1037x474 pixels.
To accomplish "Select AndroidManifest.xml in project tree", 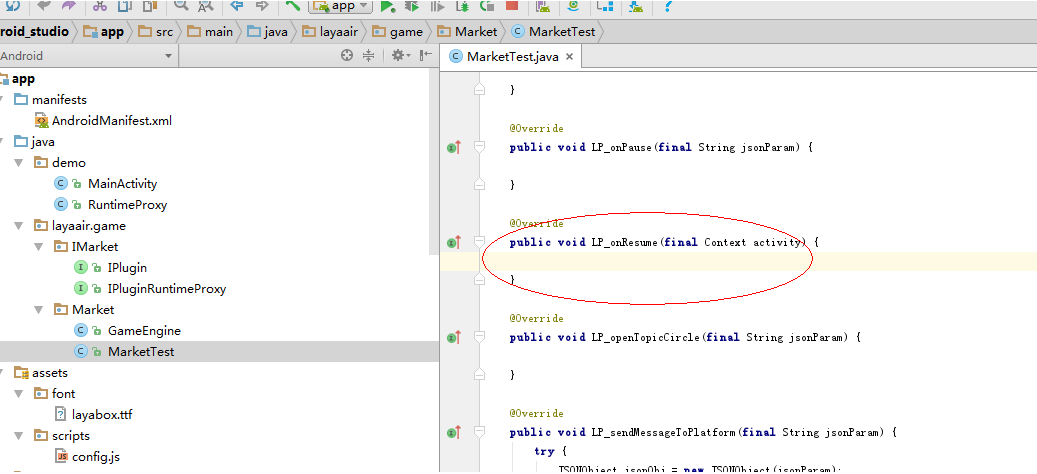I will [111, 121].
